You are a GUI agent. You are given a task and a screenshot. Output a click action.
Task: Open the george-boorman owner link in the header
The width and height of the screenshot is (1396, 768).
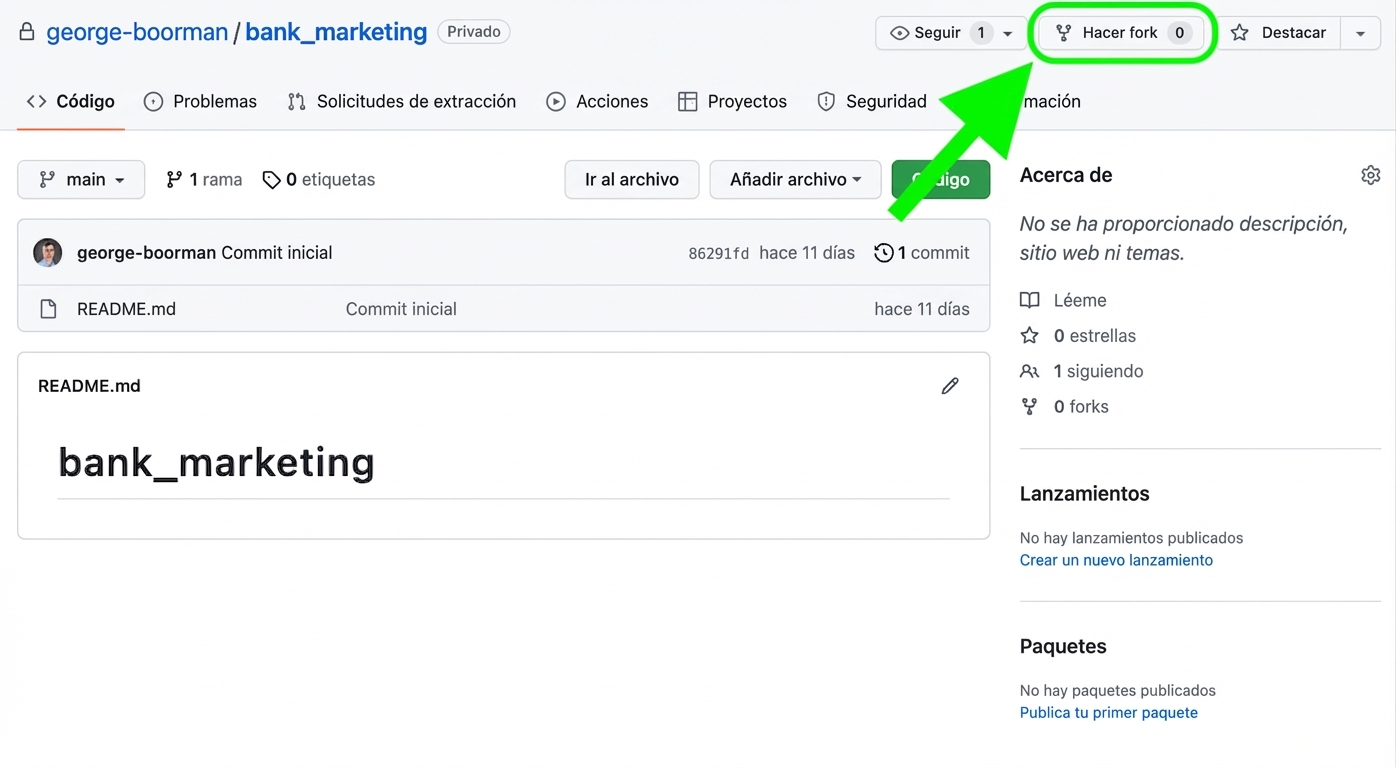137,32
